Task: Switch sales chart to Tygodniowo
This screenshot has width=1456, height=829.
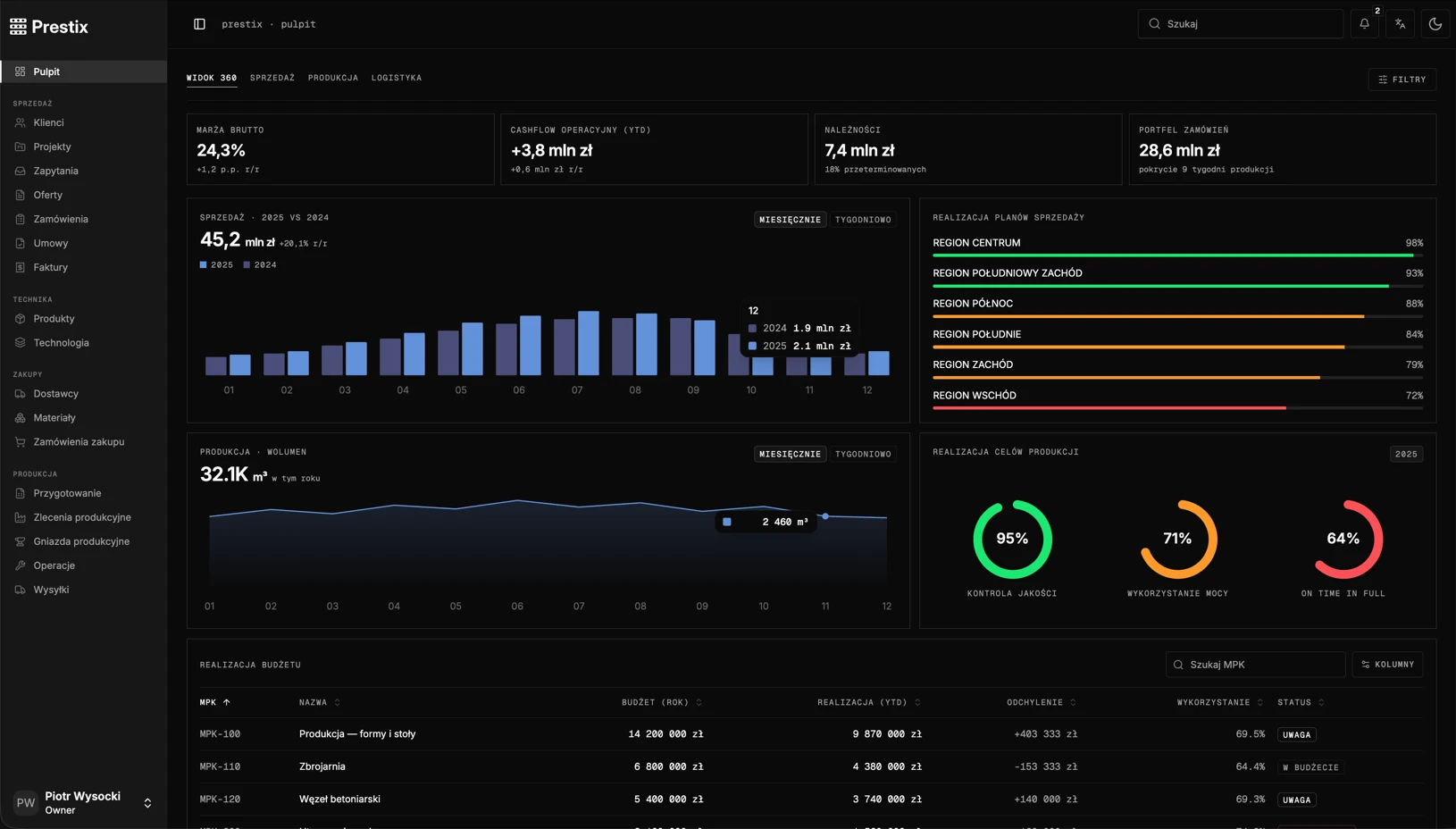Action: [863, 220]
